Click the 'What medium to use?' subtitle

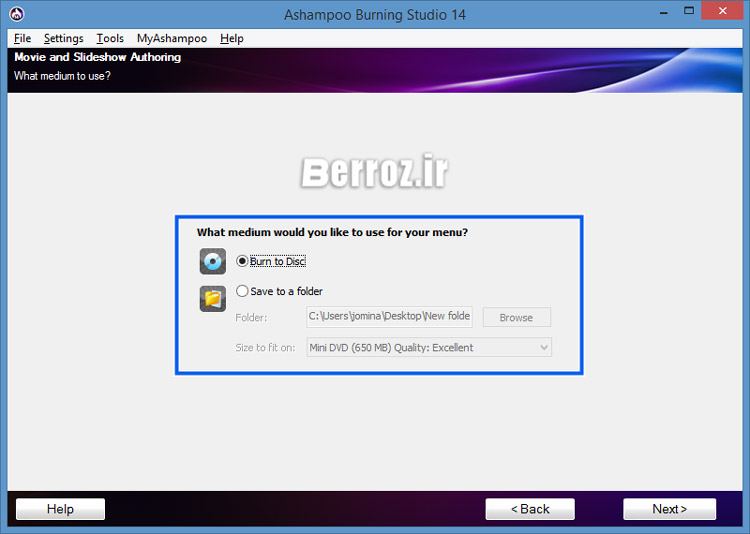coord(62,76)
